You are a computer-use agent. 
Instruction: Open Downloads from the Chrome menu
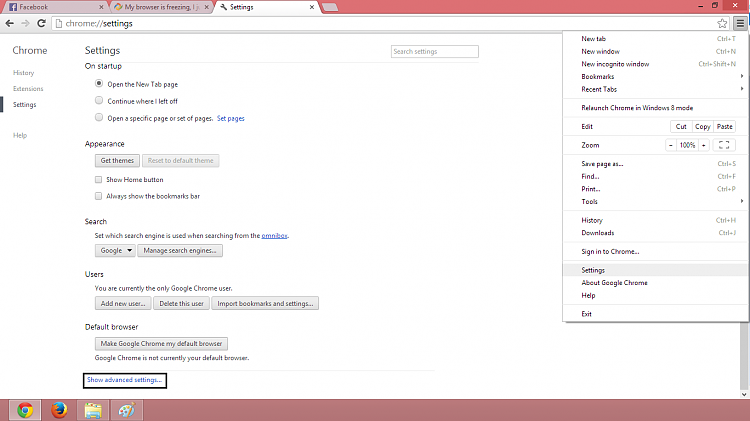[x=656, y=233]
